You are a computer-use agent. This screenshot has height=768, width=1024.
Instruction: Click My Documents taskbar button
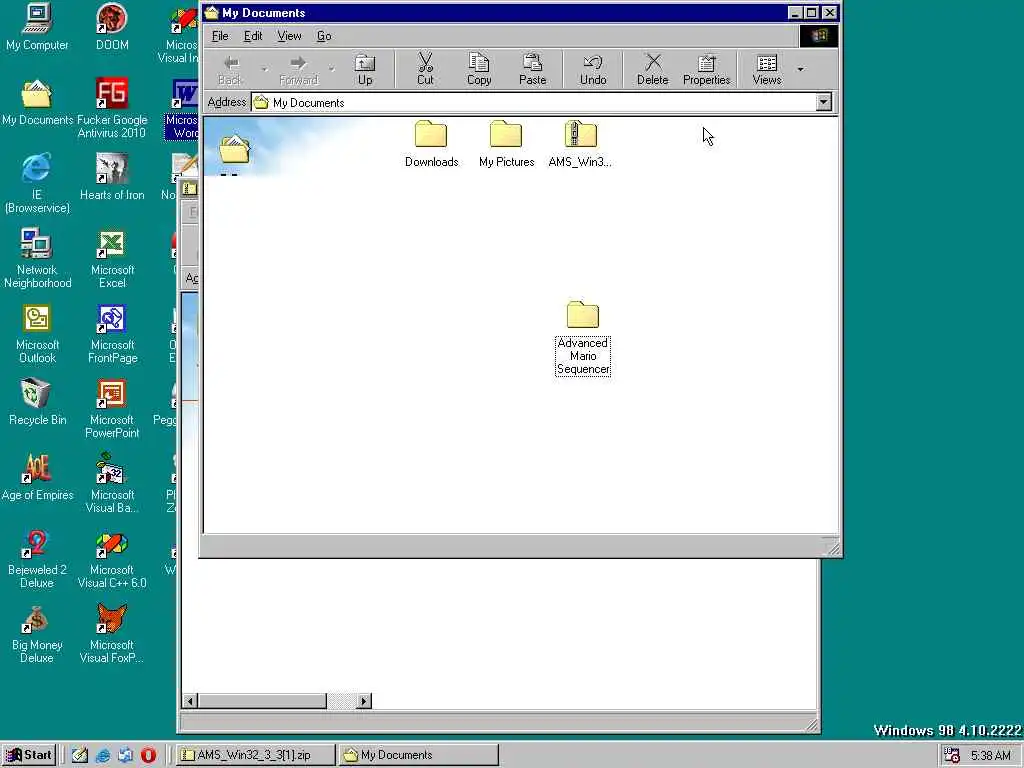pos(419,755)
